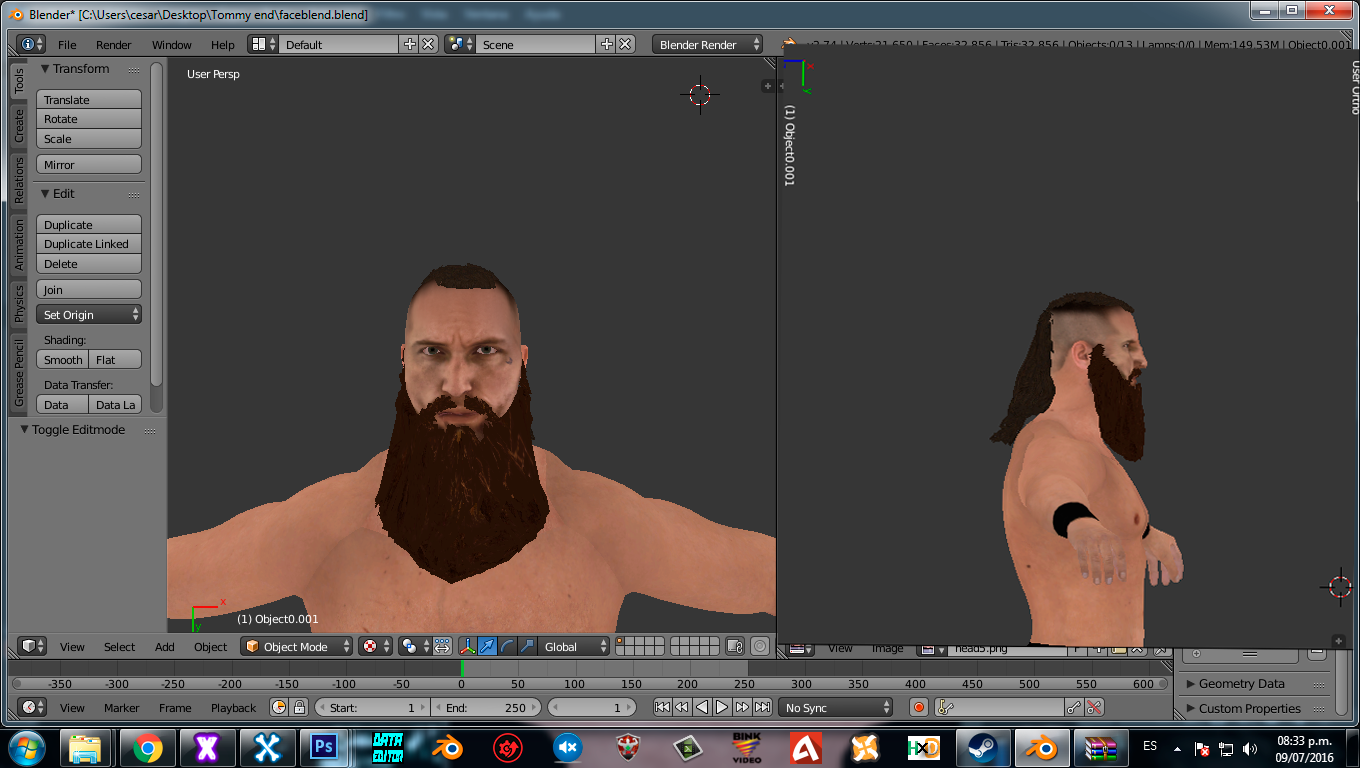Toggle lock layers to scene
The height and width of the screenshot is (768, 1360).
(734, 646)
